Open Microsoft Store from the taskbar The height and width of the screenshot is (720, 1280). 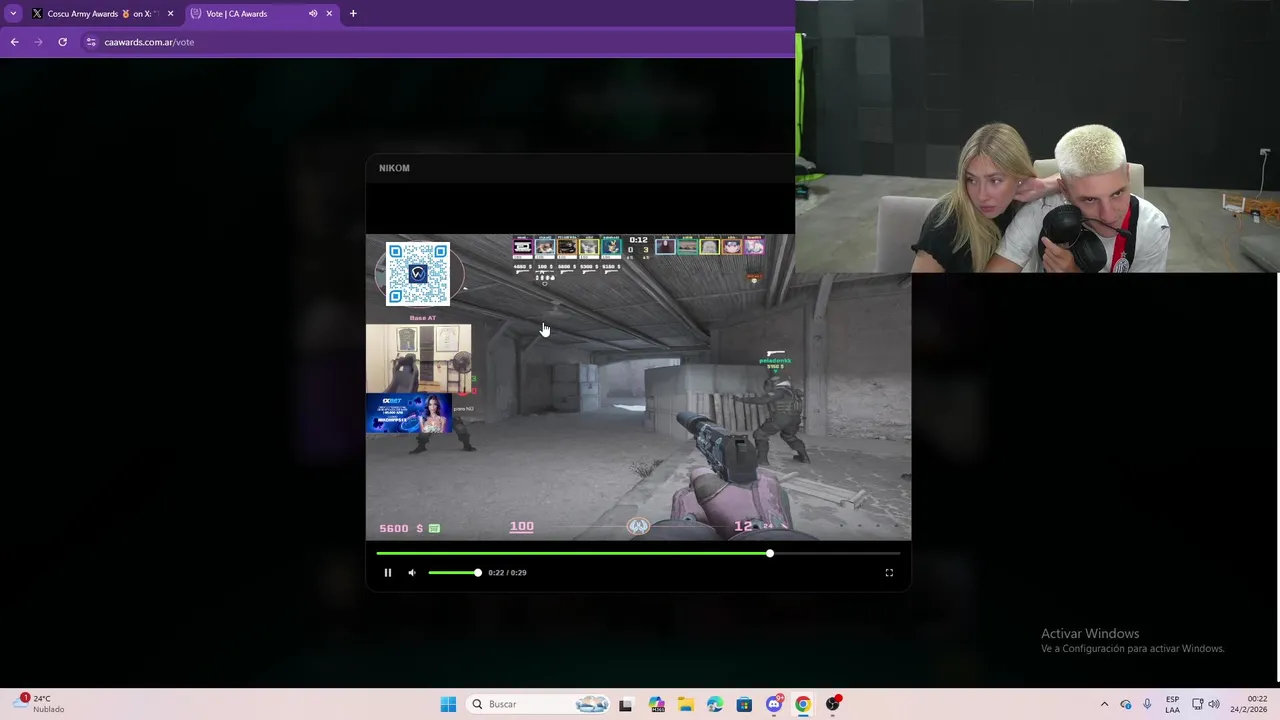point(744,704)
